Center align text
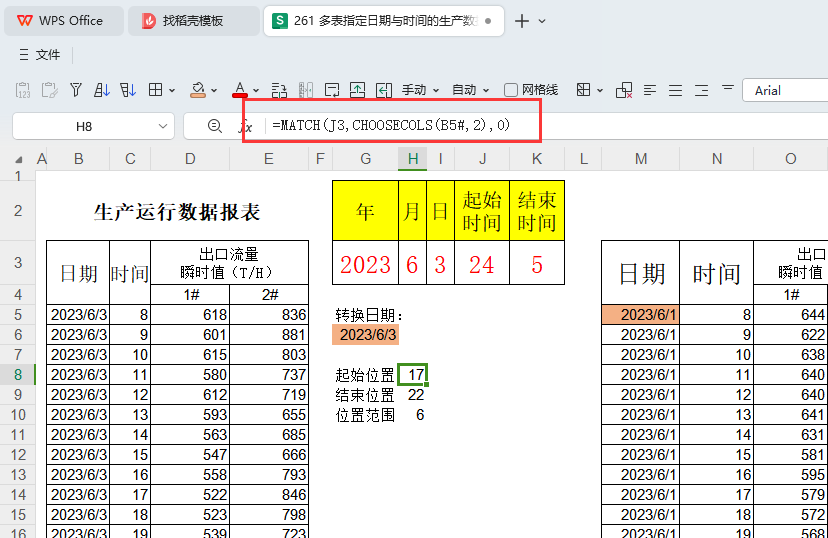This screenshot has width=828, height=538. coord(675,90)
